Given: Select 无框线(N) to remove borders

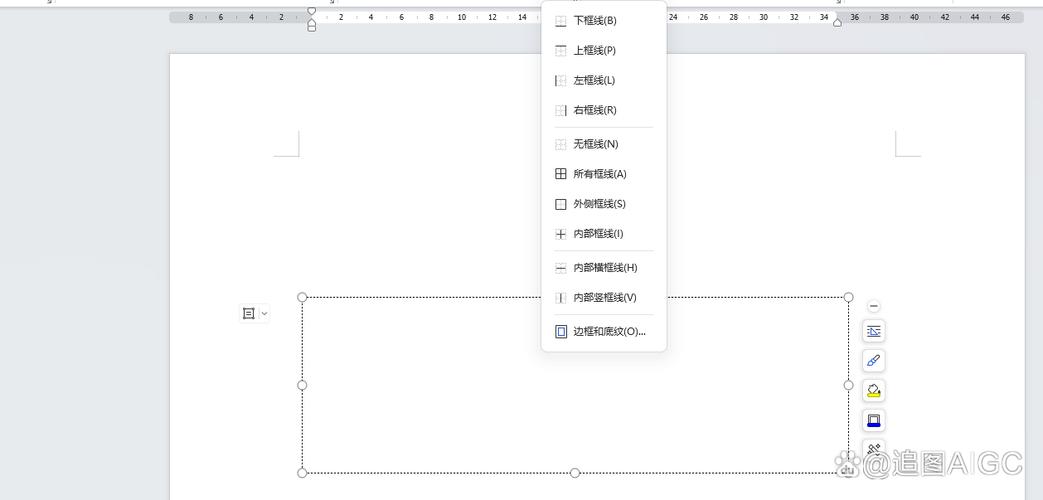Looking at the screenshot, I should (604, 144).
